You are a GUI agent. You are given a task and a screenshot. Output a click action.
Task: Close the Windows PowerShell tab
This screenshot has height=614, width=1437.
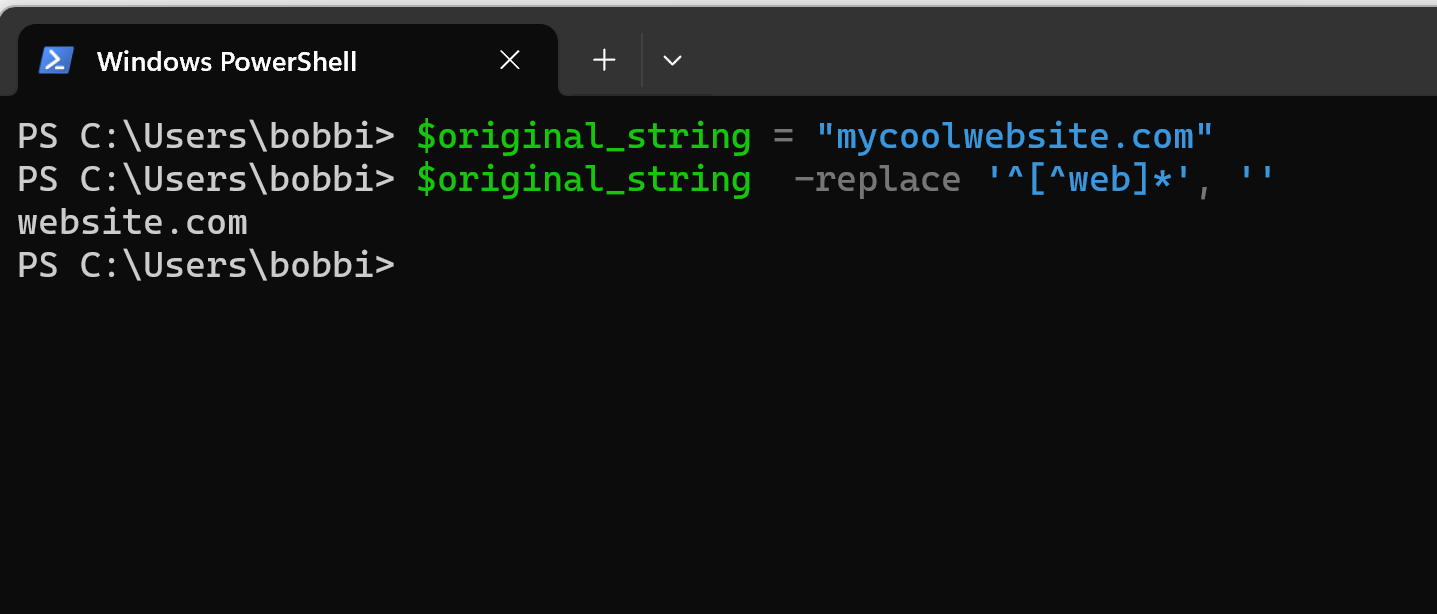click(x=509, y=60)
